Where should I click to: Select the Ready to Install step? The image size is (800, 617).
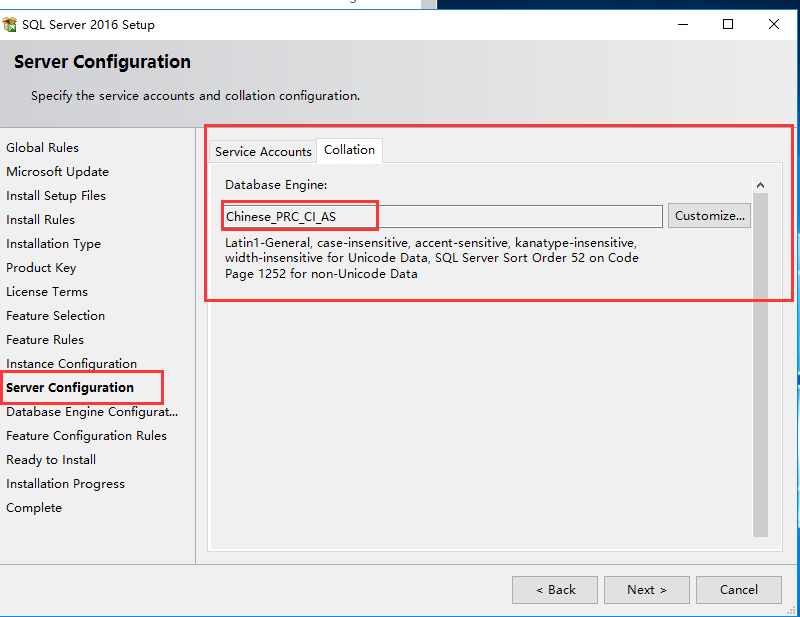[51, 460]
